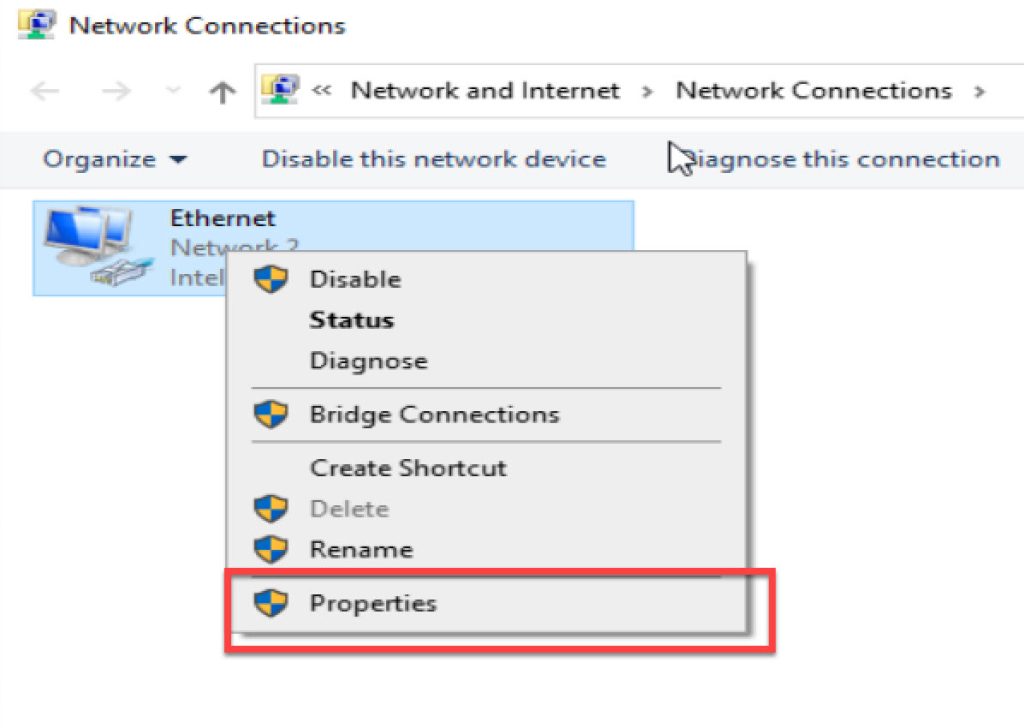Click Diagnose this connection in toolbar
The image size is (1024, 728).
(836, 159)
